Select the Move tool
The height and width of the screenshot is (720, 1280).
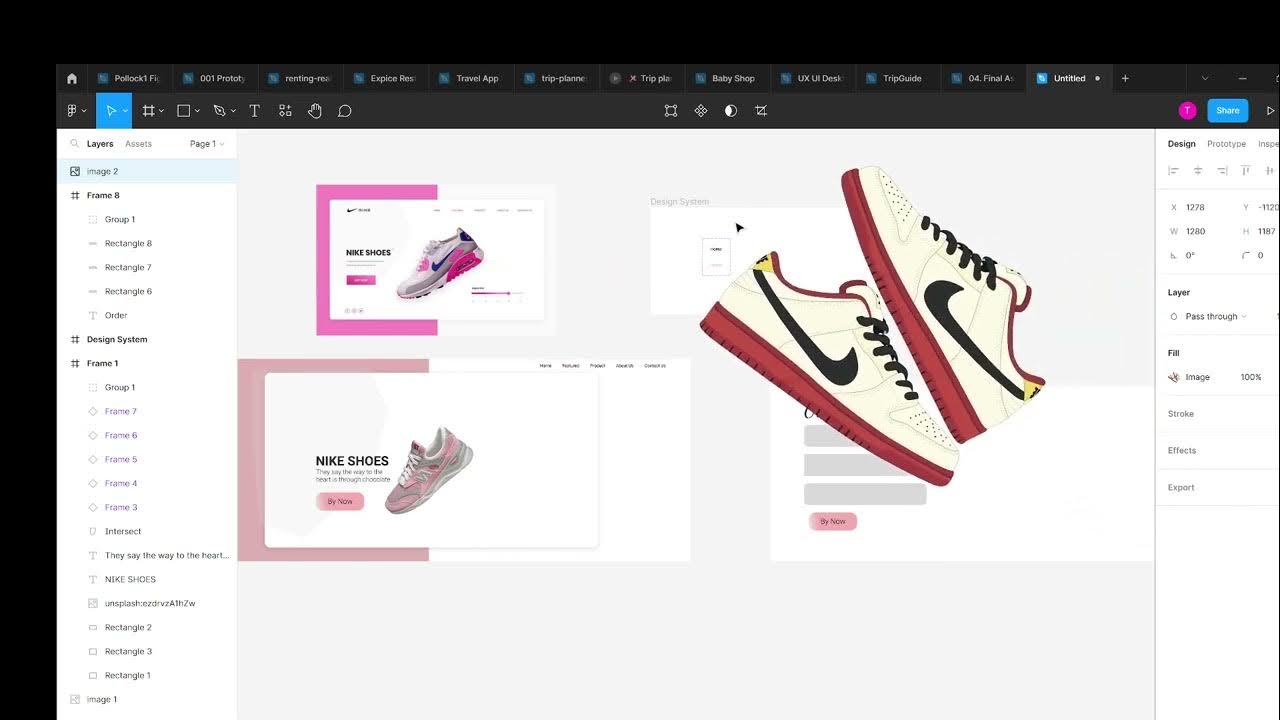(110, 111)
